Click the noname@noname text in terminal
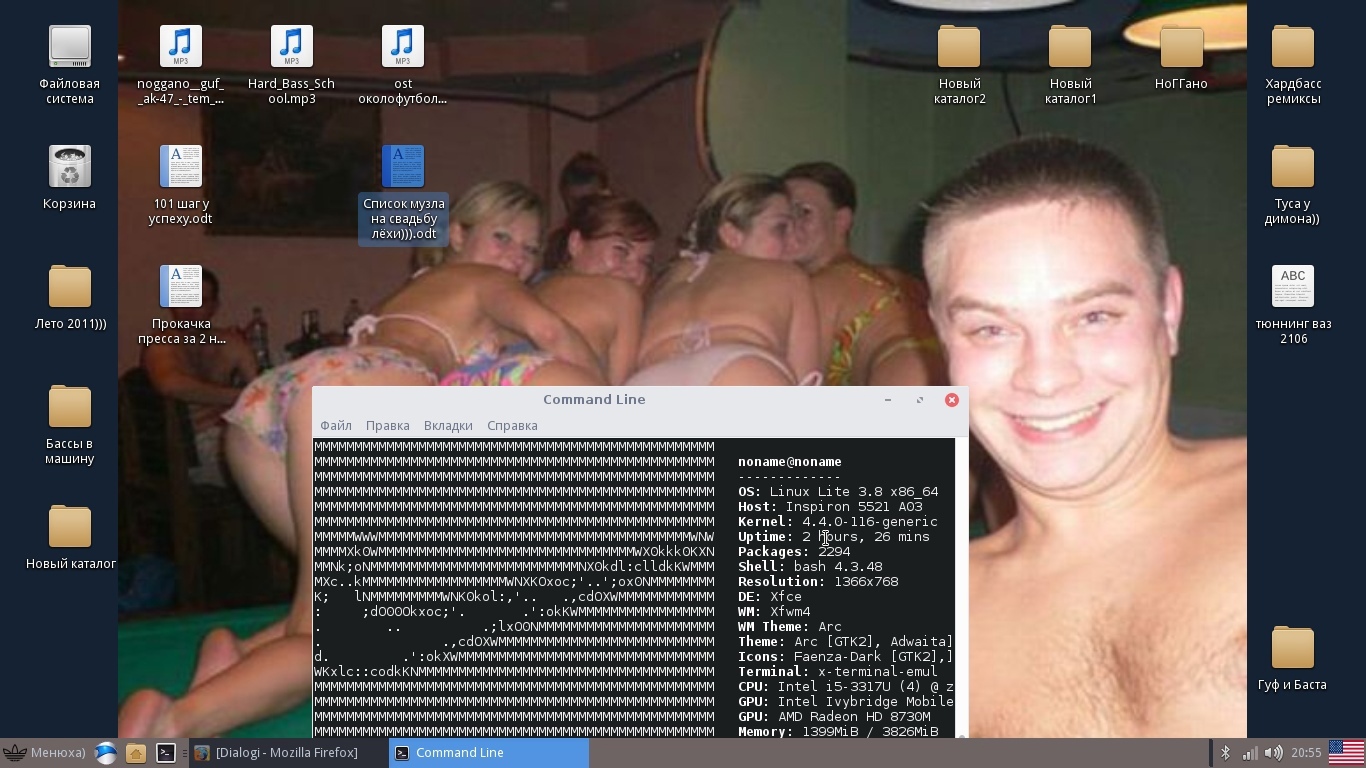1366x768 pixels. point(790,462)
